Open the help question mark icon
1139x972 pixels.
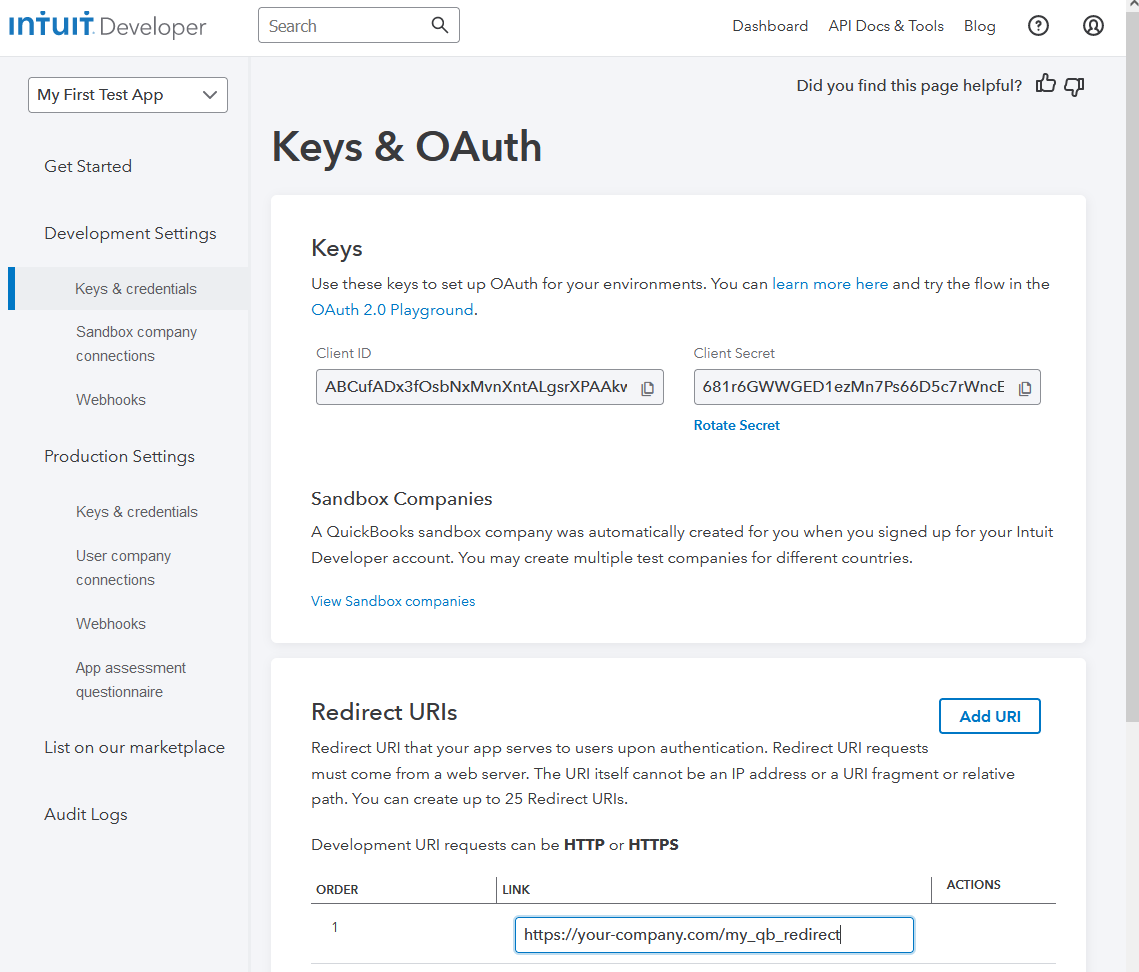[x=1038, y=26]
